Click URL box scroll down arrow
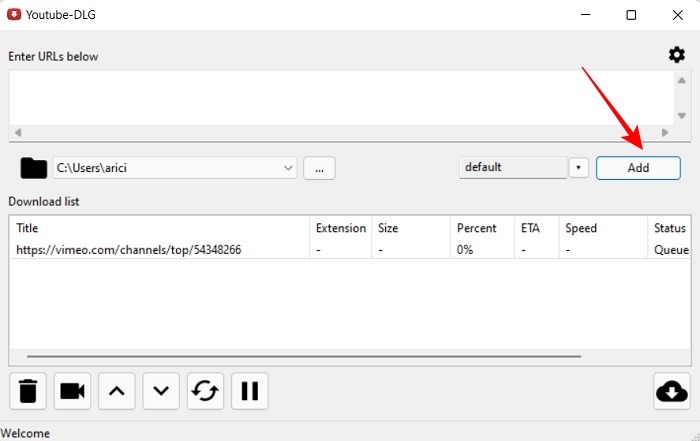Image resolution: width=700 pixels, height=441 pixels. click(x=682, y=116)
